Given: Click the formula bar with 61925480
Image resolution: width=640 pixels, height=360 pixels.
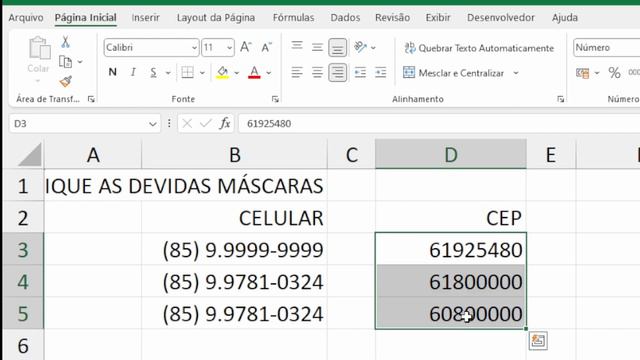Looking at the screenshot, I should click(439, 124).
